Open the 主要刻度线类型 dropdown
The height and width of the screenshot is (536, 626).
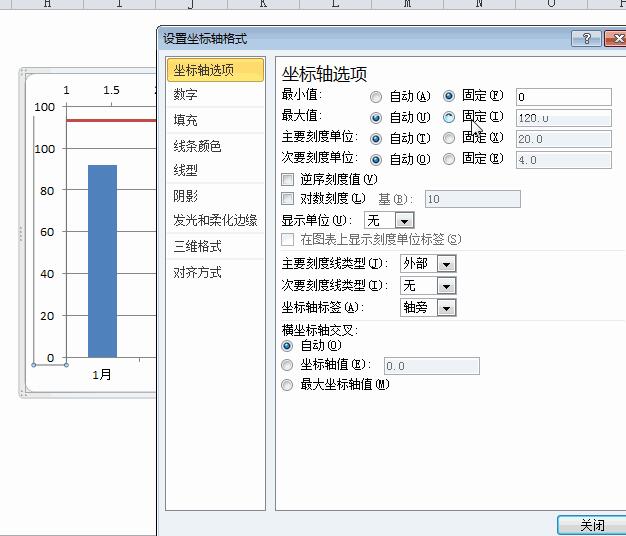click(446, 264)
